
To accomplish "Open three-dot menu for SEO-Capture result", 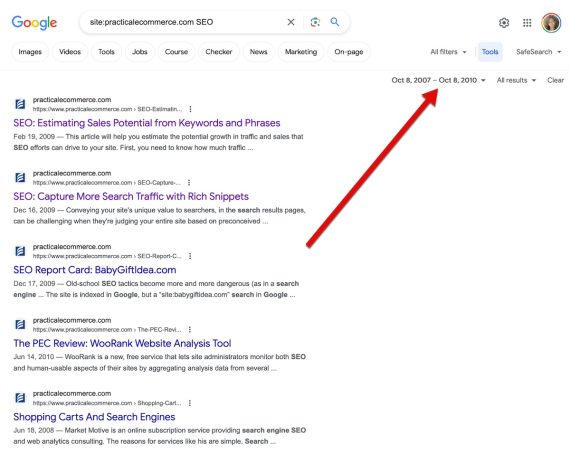I will (189, 182).
